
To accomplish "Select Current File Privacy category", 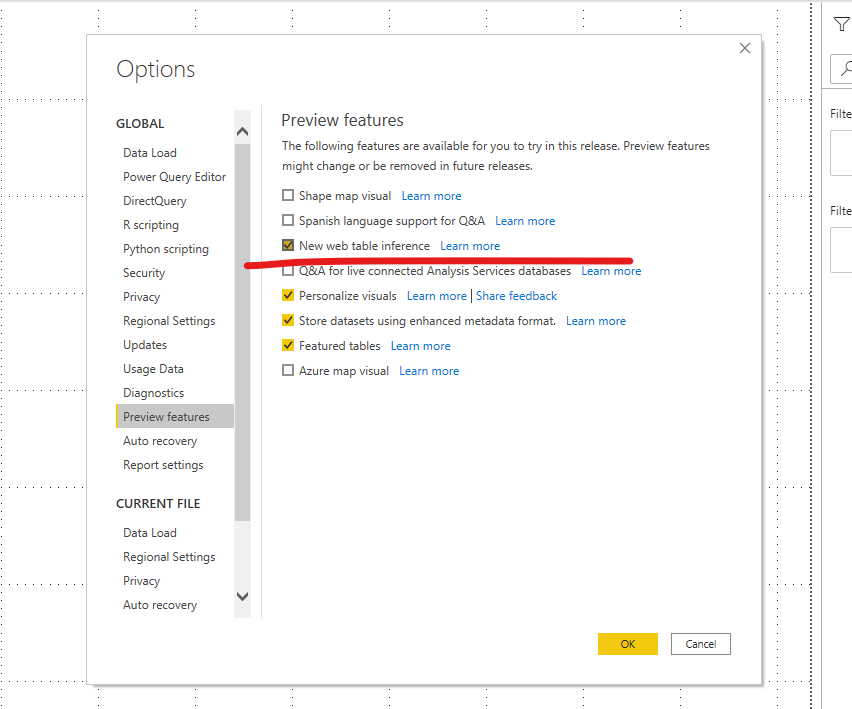I will pos(141,580).
